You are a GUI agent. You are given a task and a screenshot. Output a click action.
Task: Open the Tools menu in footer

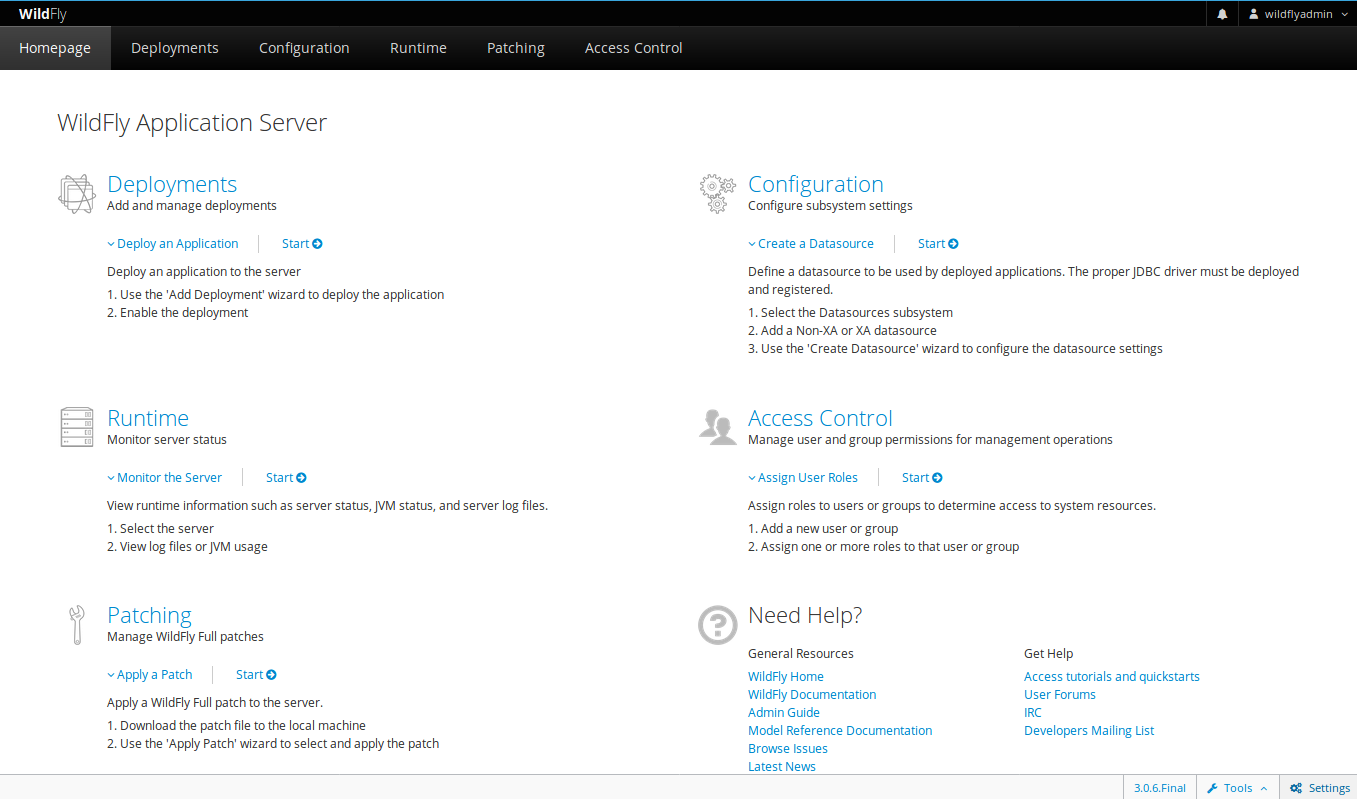tap(1237, 787)
